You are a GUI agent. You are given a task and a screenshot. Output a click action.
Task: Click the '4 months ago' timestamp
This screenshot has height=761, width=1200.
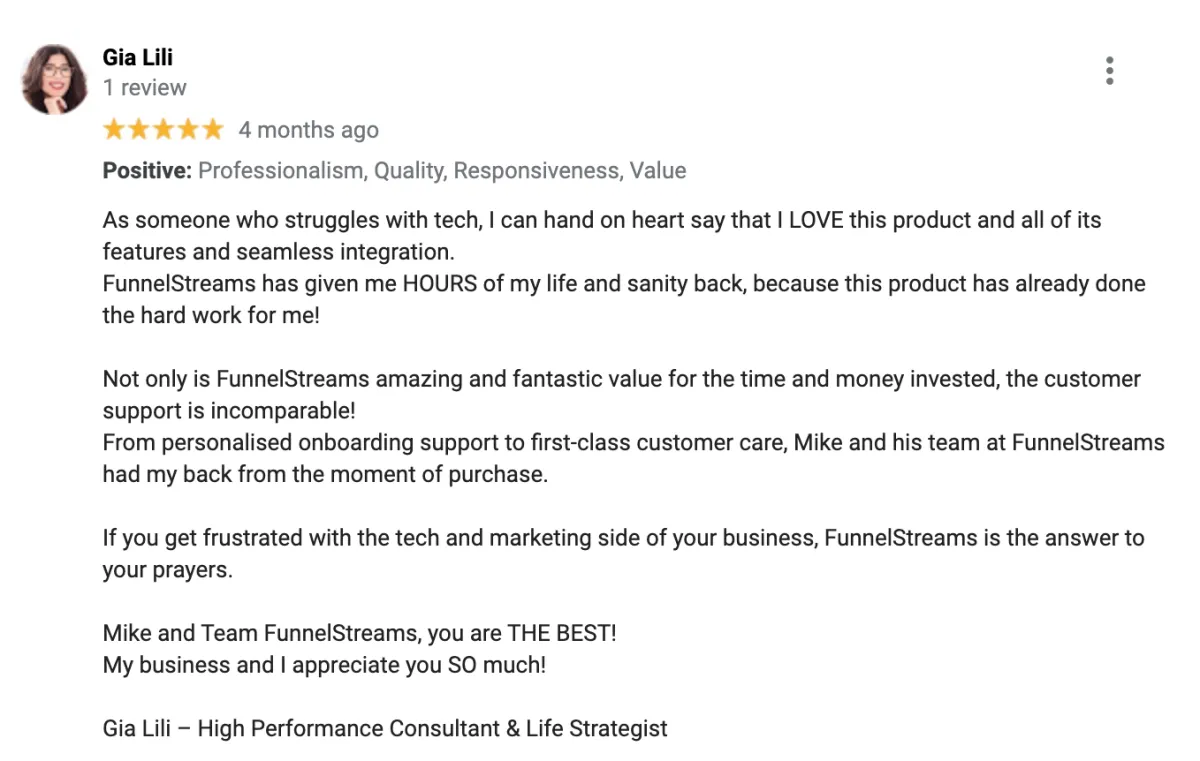coord(309,130)
